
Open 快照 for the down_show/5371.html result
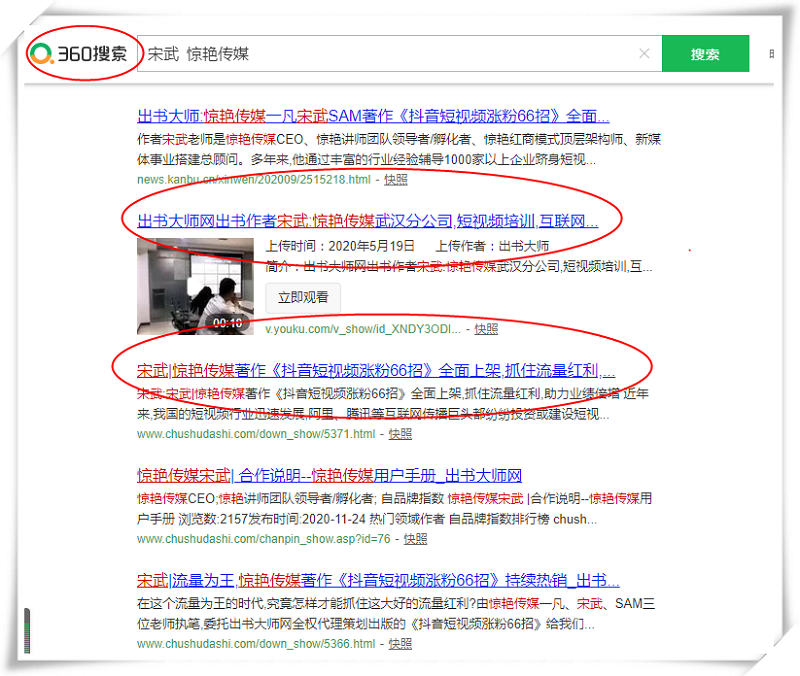pos(400,434)
